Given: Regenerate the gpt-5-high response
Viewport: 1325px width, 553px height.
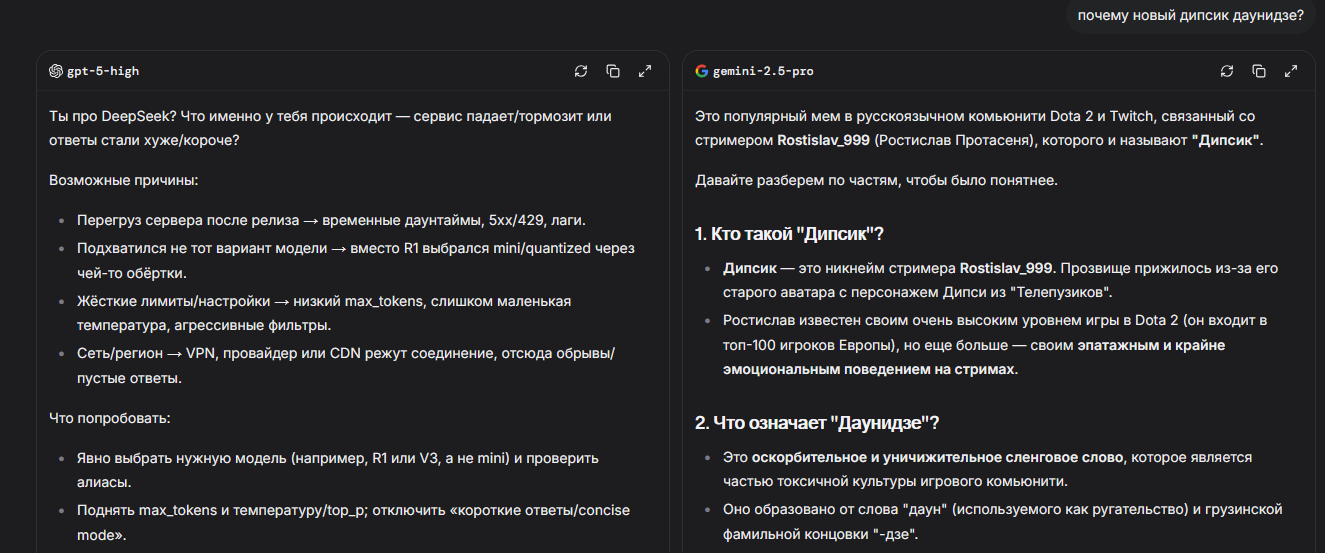Looking at the screenshot, I should click(581, 71).
